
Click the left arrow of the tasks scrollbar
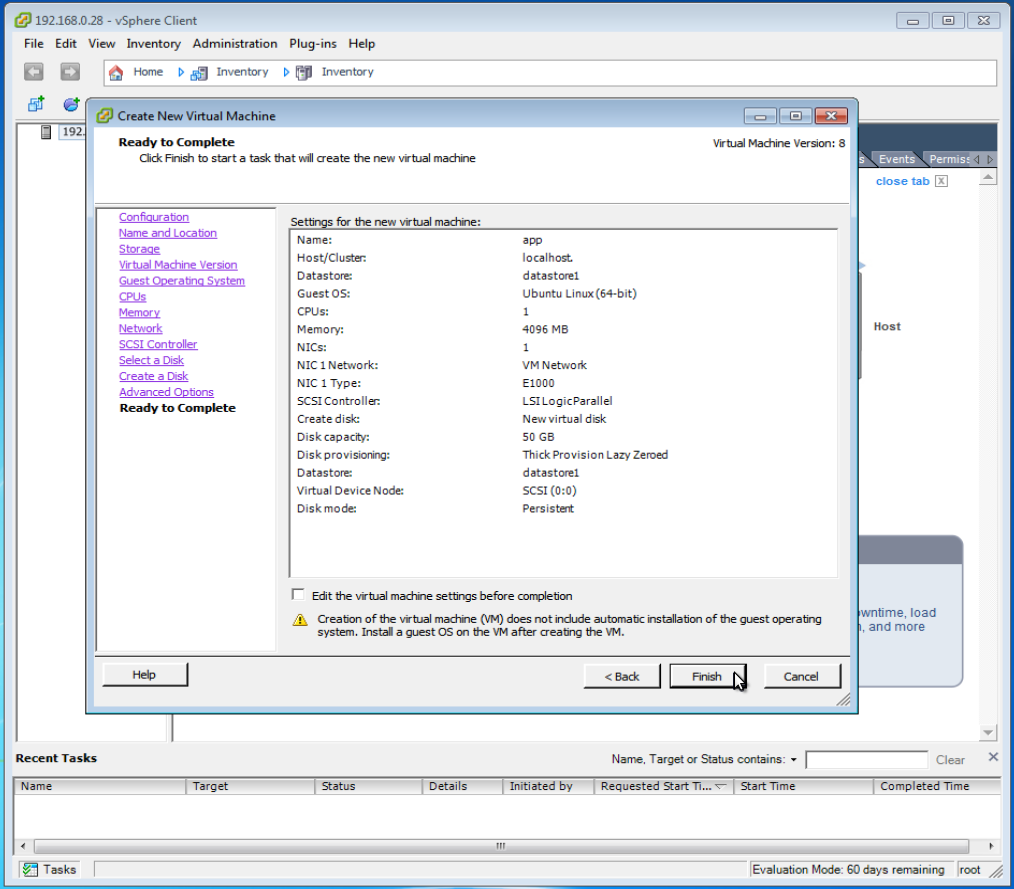pos(24,846)
